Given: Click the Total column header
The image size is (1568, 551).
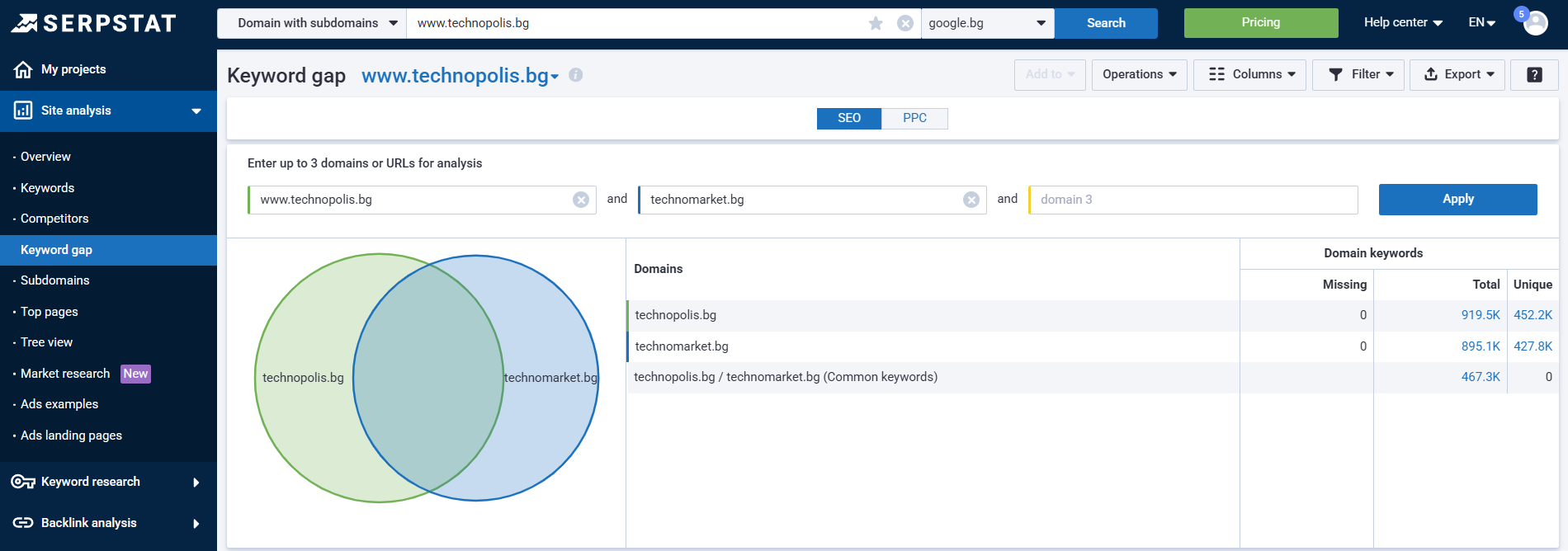Looking at the screenshot, I should coord(1486,285).
